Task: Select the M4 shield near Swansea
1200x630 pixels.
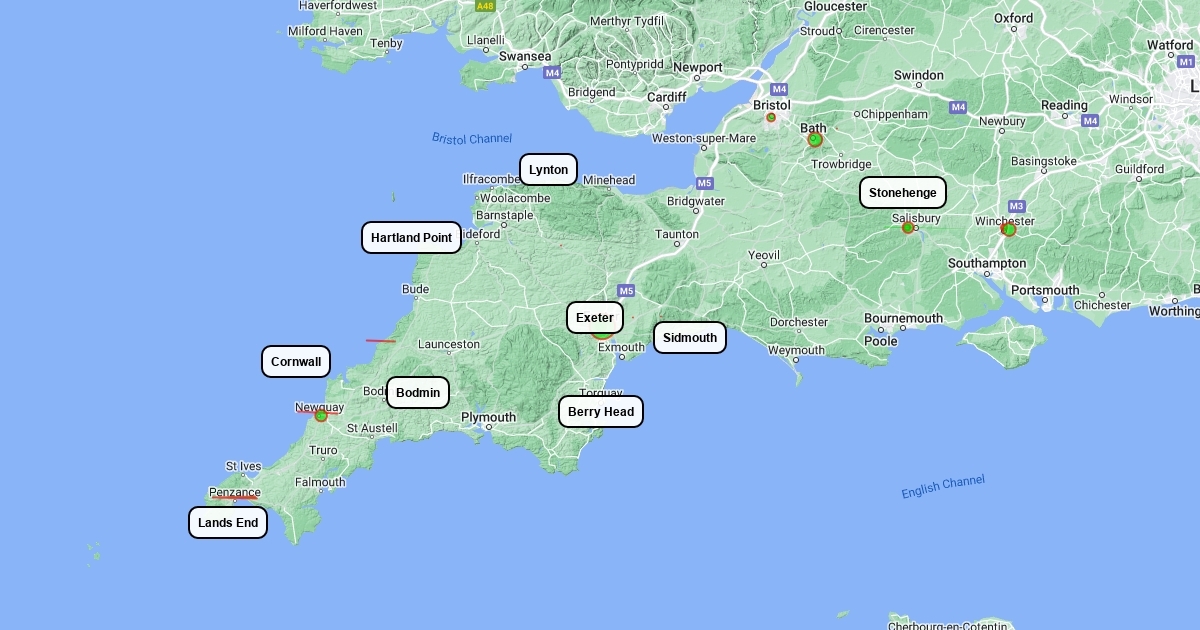Action: 552,73
